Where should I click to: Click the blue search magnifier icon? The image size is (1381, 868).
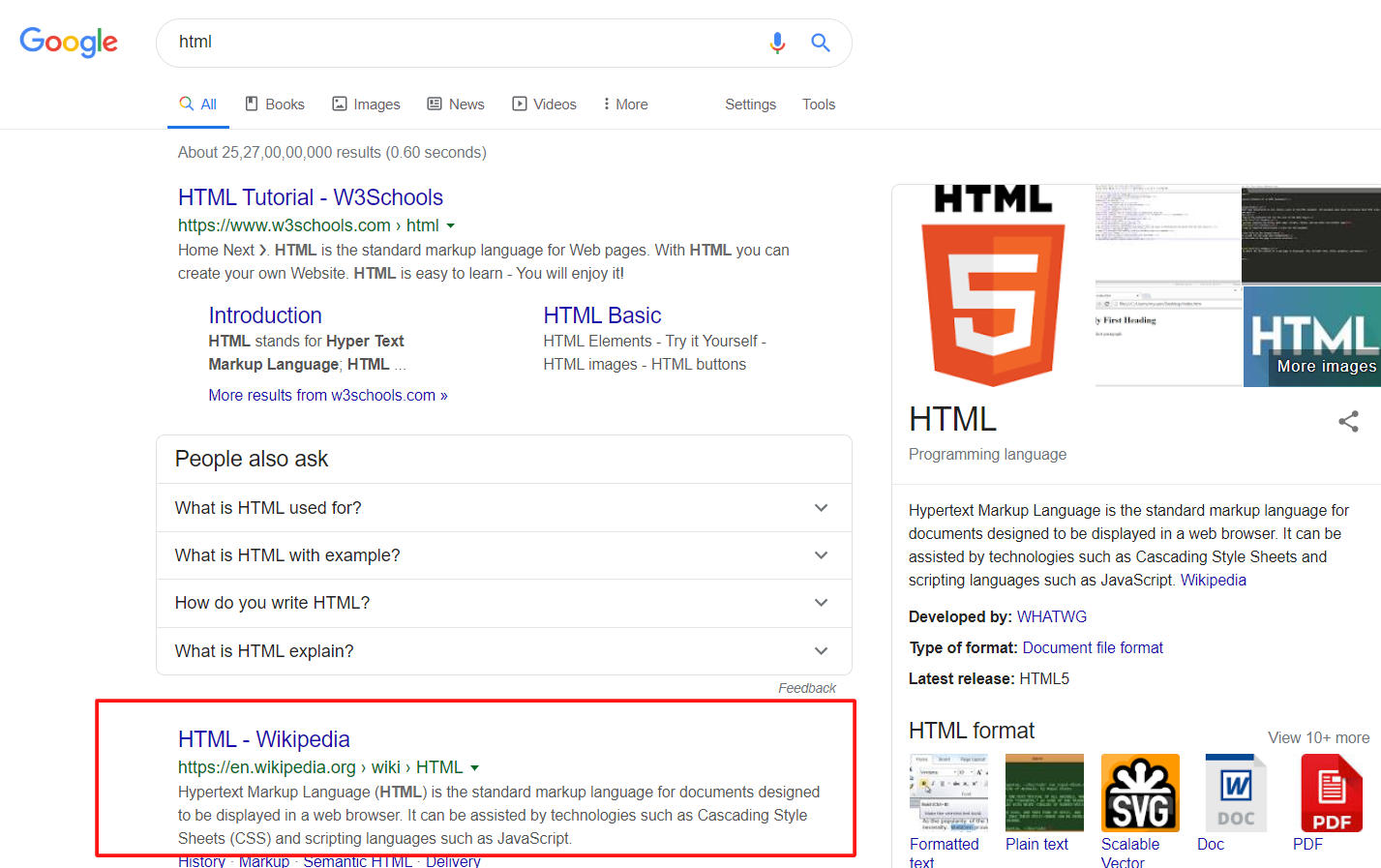point(821,43)
